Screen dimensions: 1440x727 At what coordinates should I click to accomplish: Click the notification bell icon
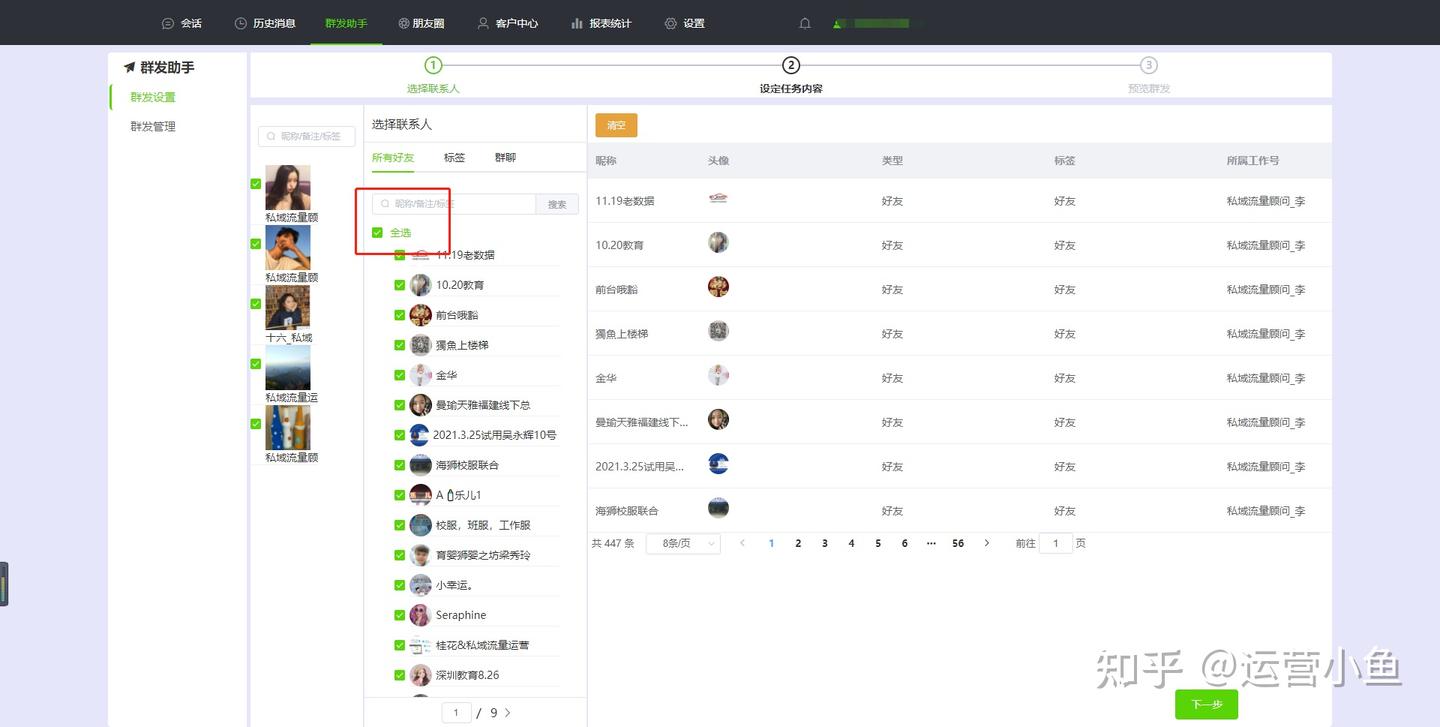pos(804,22)
